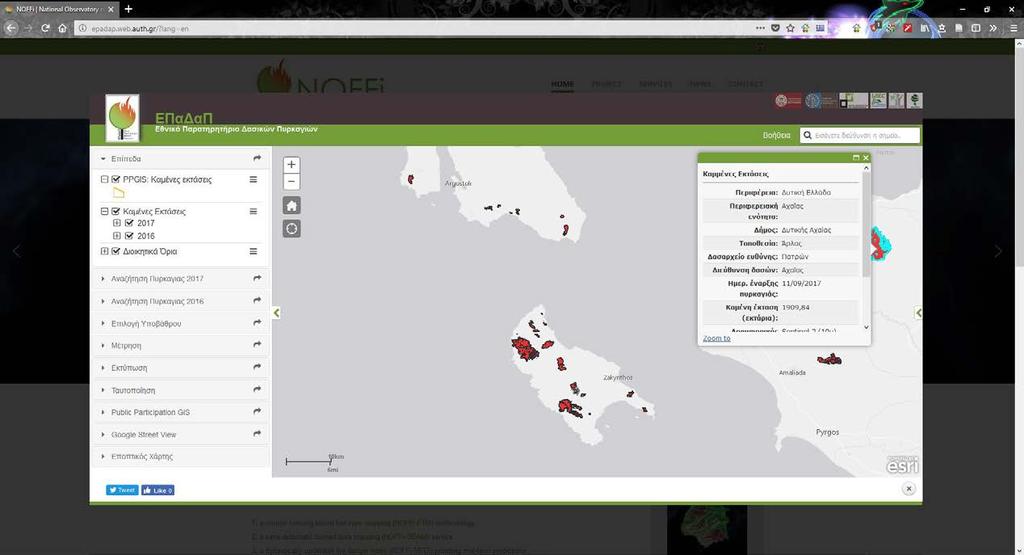This screenshot has height=555, width=1024.
Task: Click the magnifier icon in address search
Action: point(807,135)
